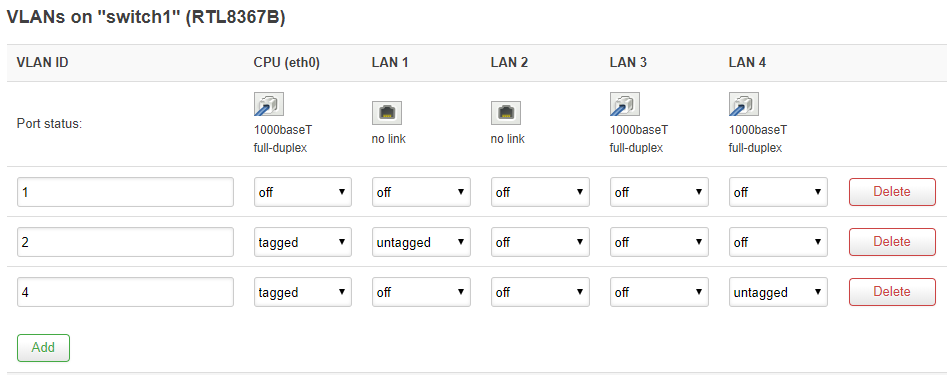Click the LAN 2 no-link port icon
The height and width of the screenshot is (375, 950).
[505, 113]
